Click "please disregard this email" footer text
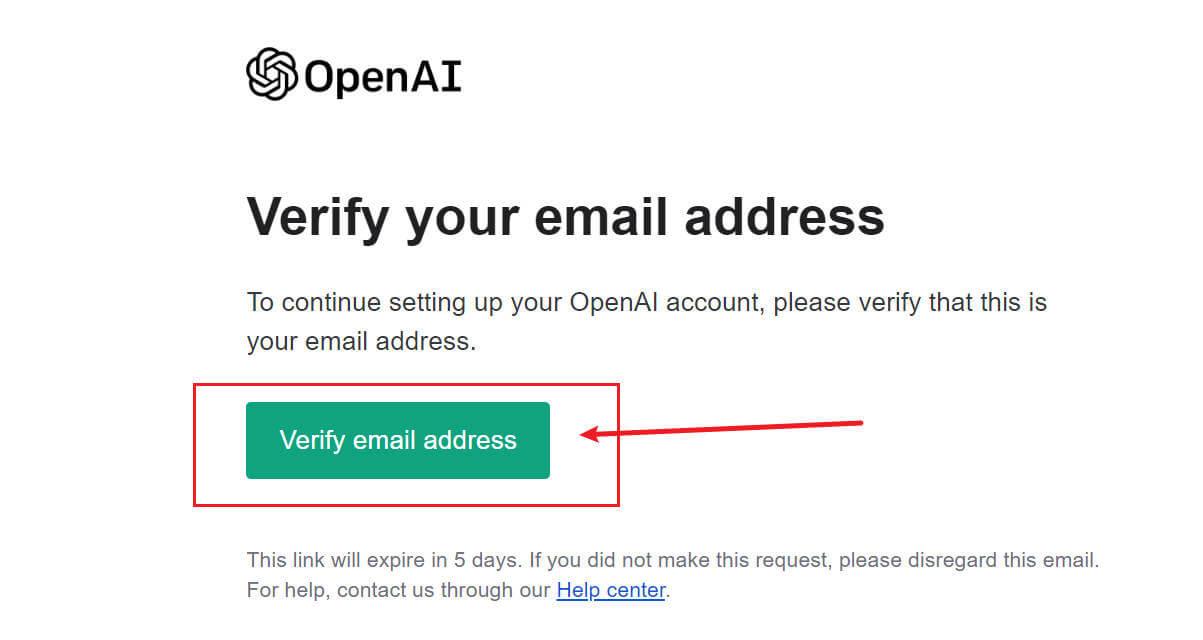The image size is (1203, 640). click(967, 559)
